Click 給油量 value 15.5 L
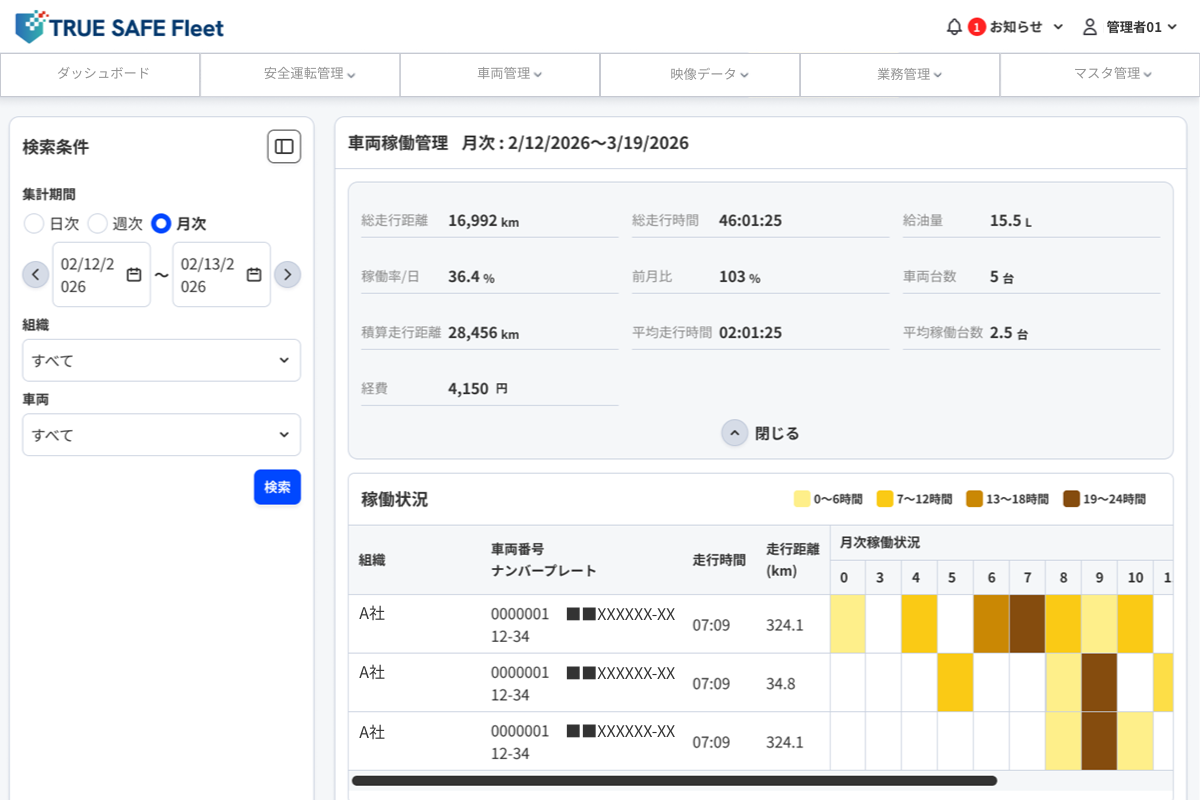Image resolution: width=1200 pixels, height=800 pixels. [x=1010, y=220]
